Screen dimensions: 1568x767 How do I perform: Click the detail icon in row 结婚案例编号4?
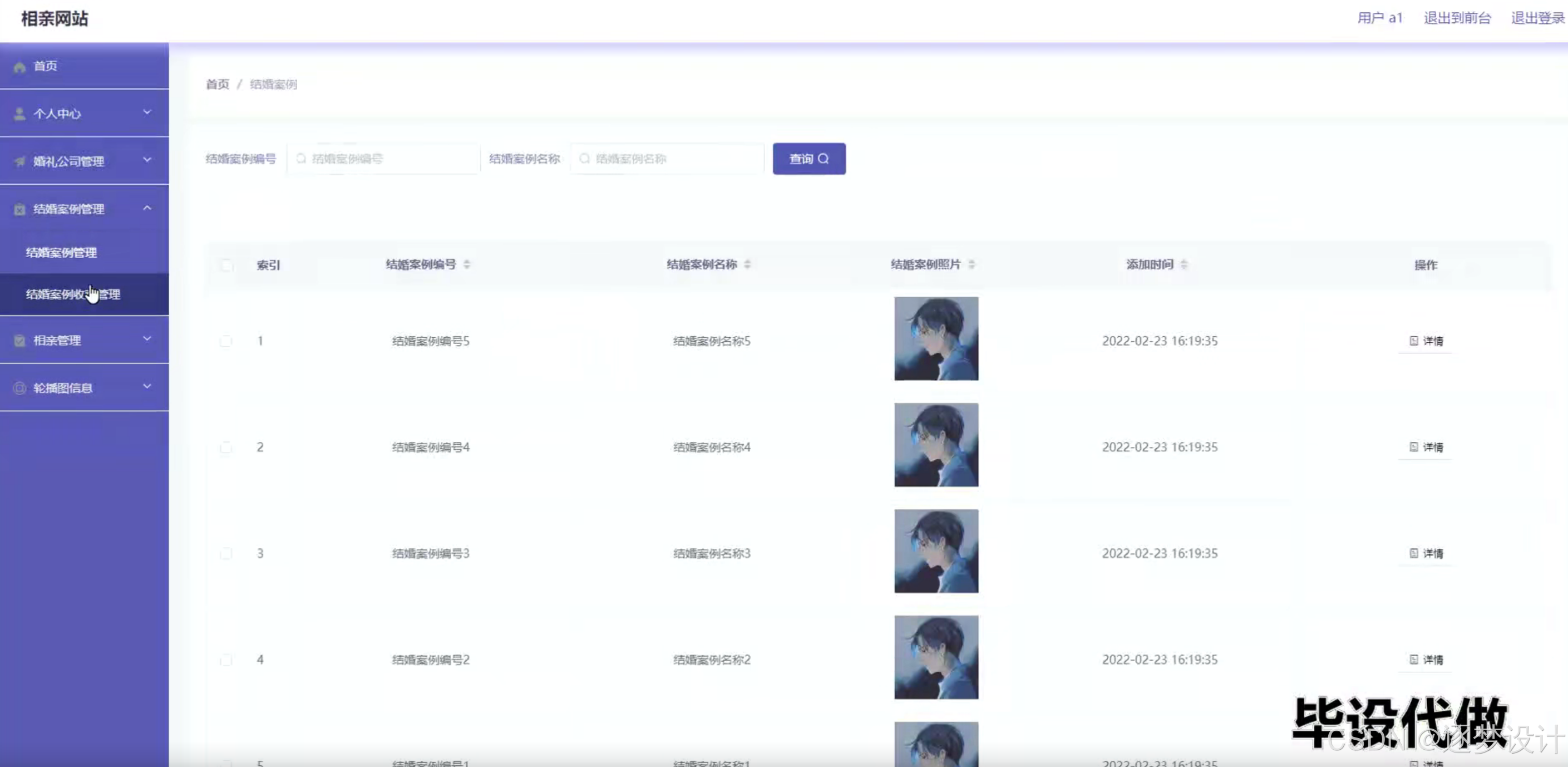point(1414,447)
